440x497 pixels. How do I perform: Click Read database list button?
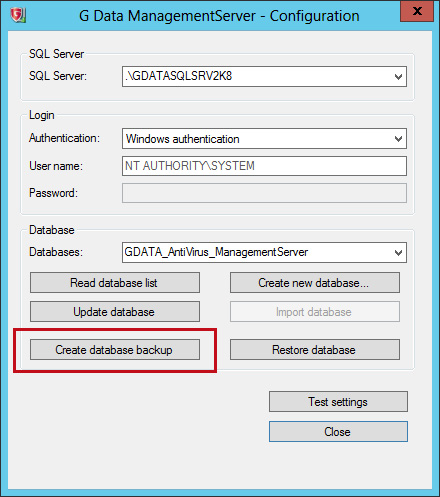pyautogui.click(x=115, y=283)
